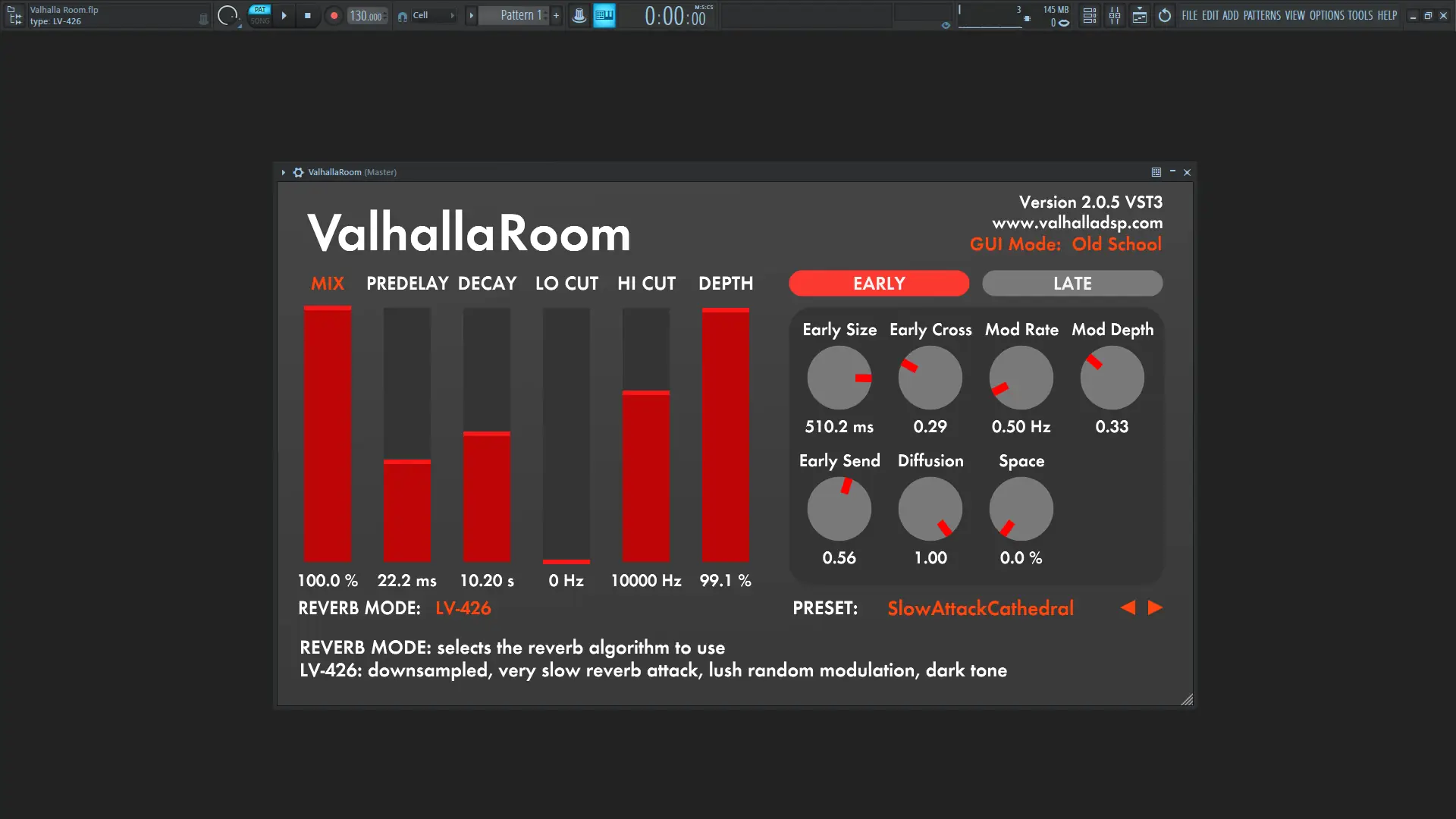The image size is (1456, 819).
Task: Expand the plugin window menu triangle
Action: coord(284,172)
